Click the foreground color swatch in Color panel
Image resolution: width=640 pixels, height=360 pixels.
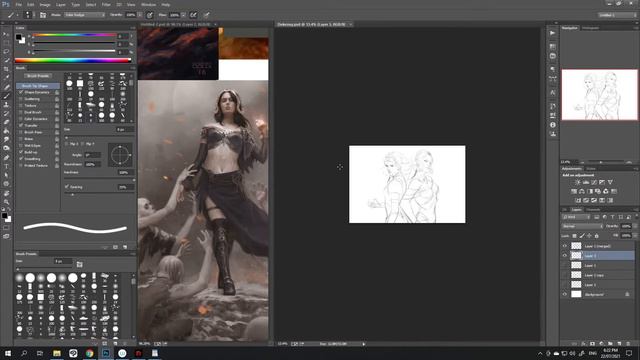(18, 37)
